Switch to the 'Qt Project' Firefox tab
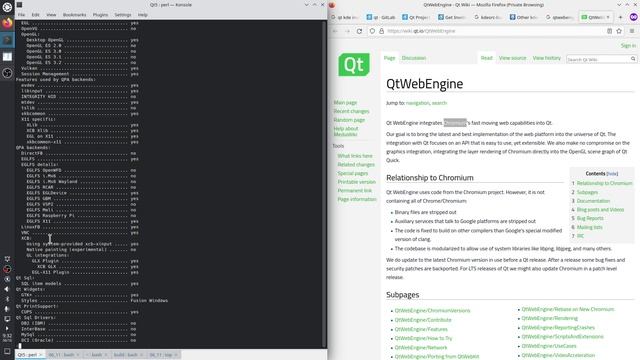Viewport: 640px width, 360px height. click(x=416, y=17)
